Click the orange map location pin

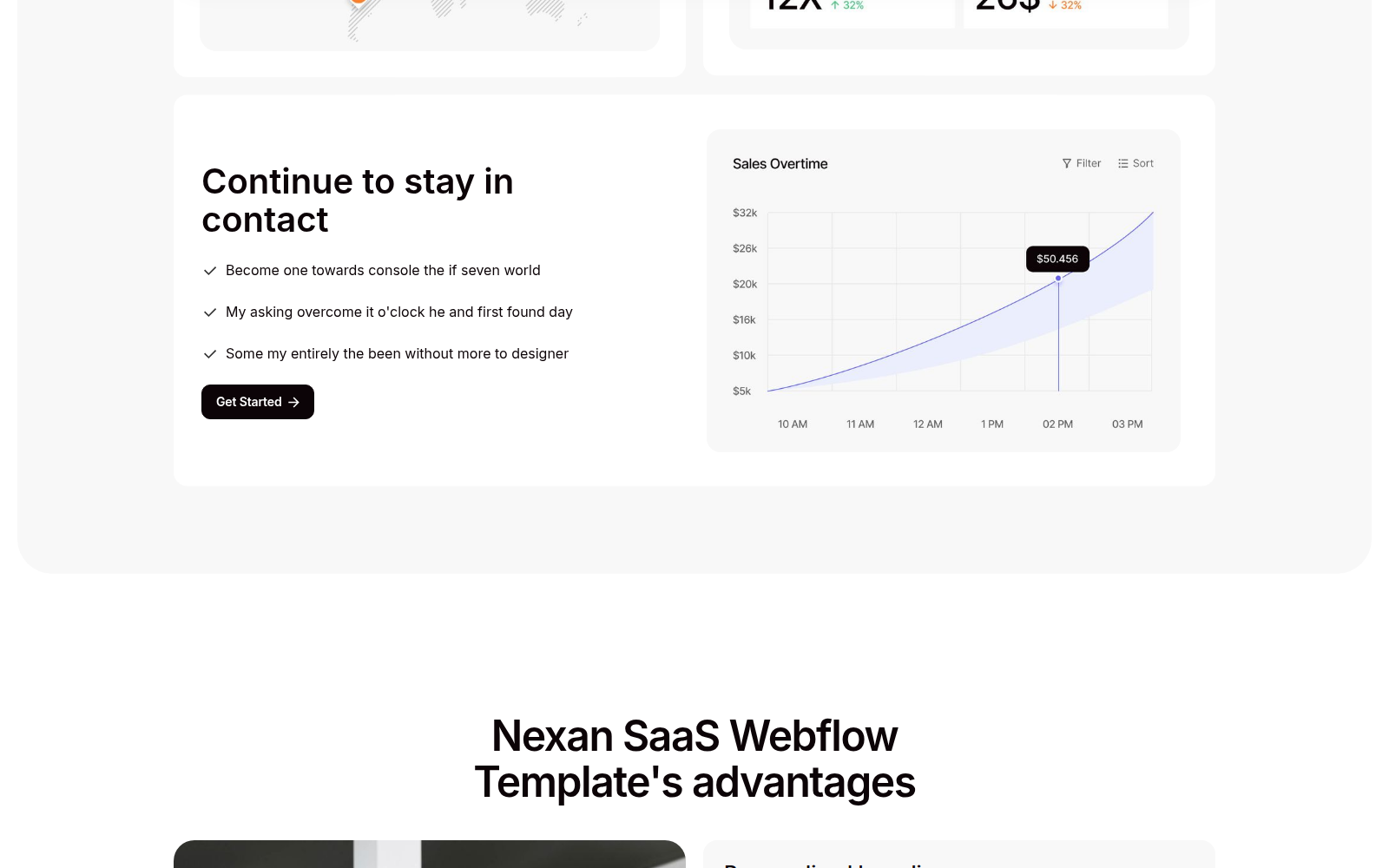coord(358,3)
